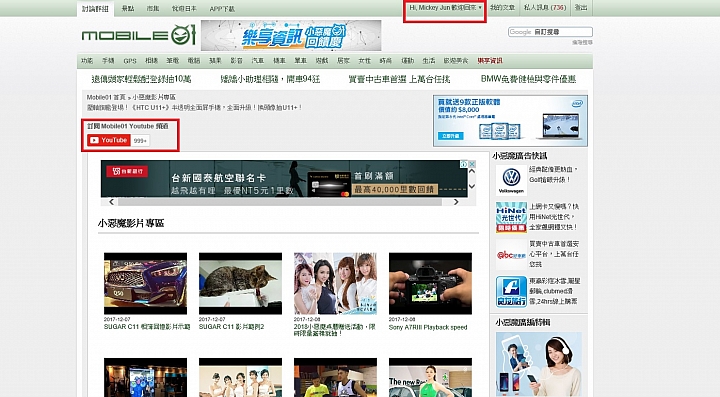
Task: Click the Mobile01 首頁 breadcrumb
Action: (x=106, y=97)
